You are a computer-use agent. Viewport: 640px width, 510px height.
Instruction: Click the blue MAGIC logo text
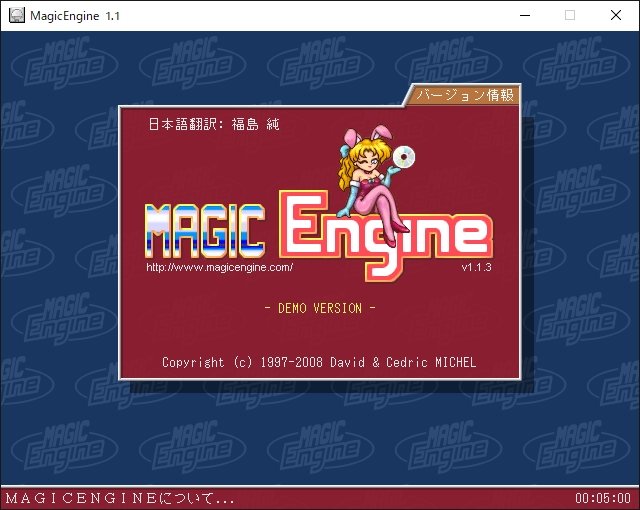point(205,227)
